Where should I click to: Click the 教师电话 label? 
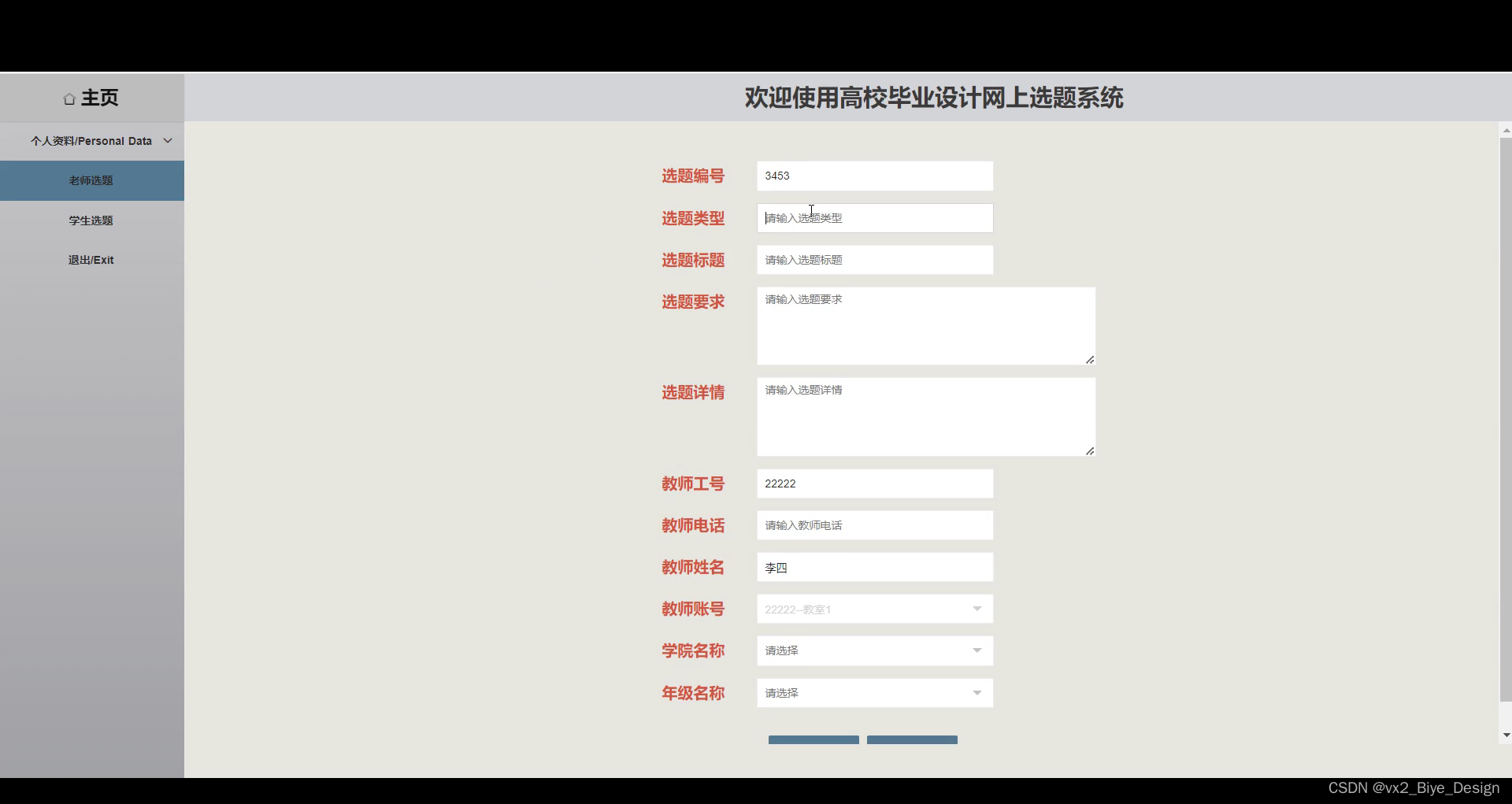coord(693,525)
